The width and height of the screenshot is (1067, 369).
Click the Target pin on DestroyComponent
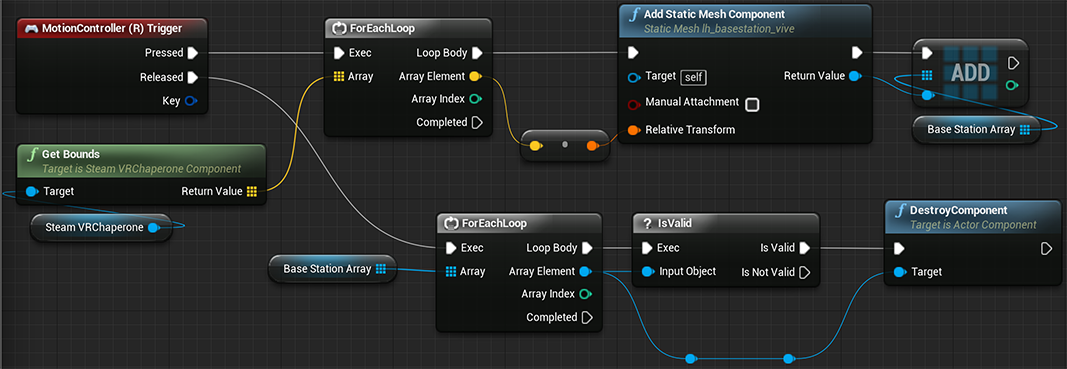900,272
